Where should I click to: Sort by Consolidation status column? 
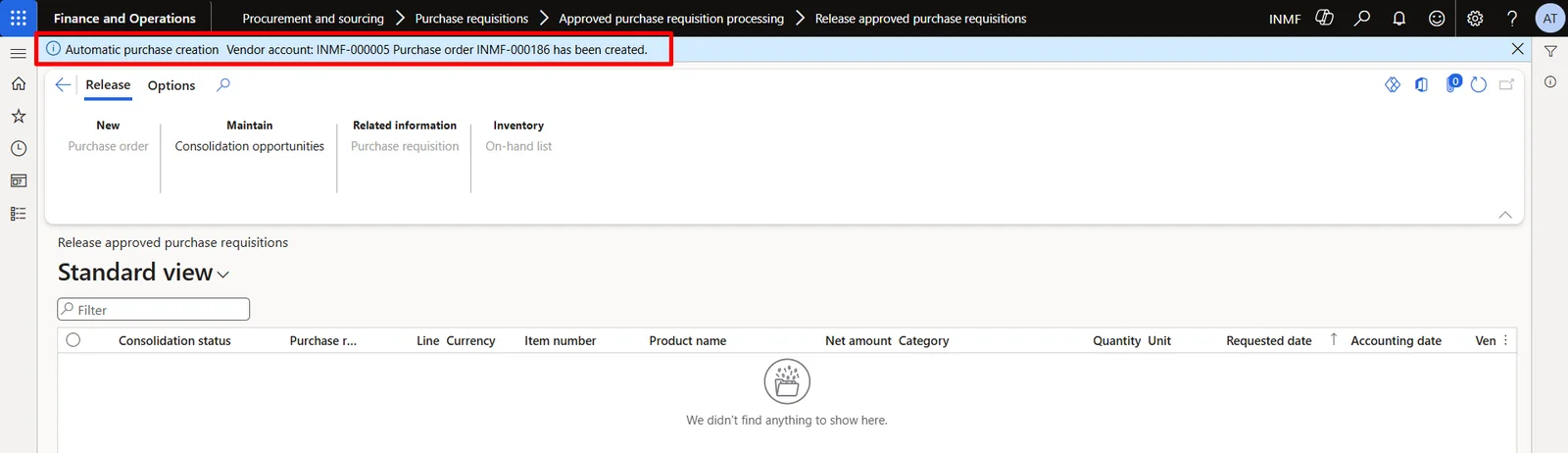[174, 341]
